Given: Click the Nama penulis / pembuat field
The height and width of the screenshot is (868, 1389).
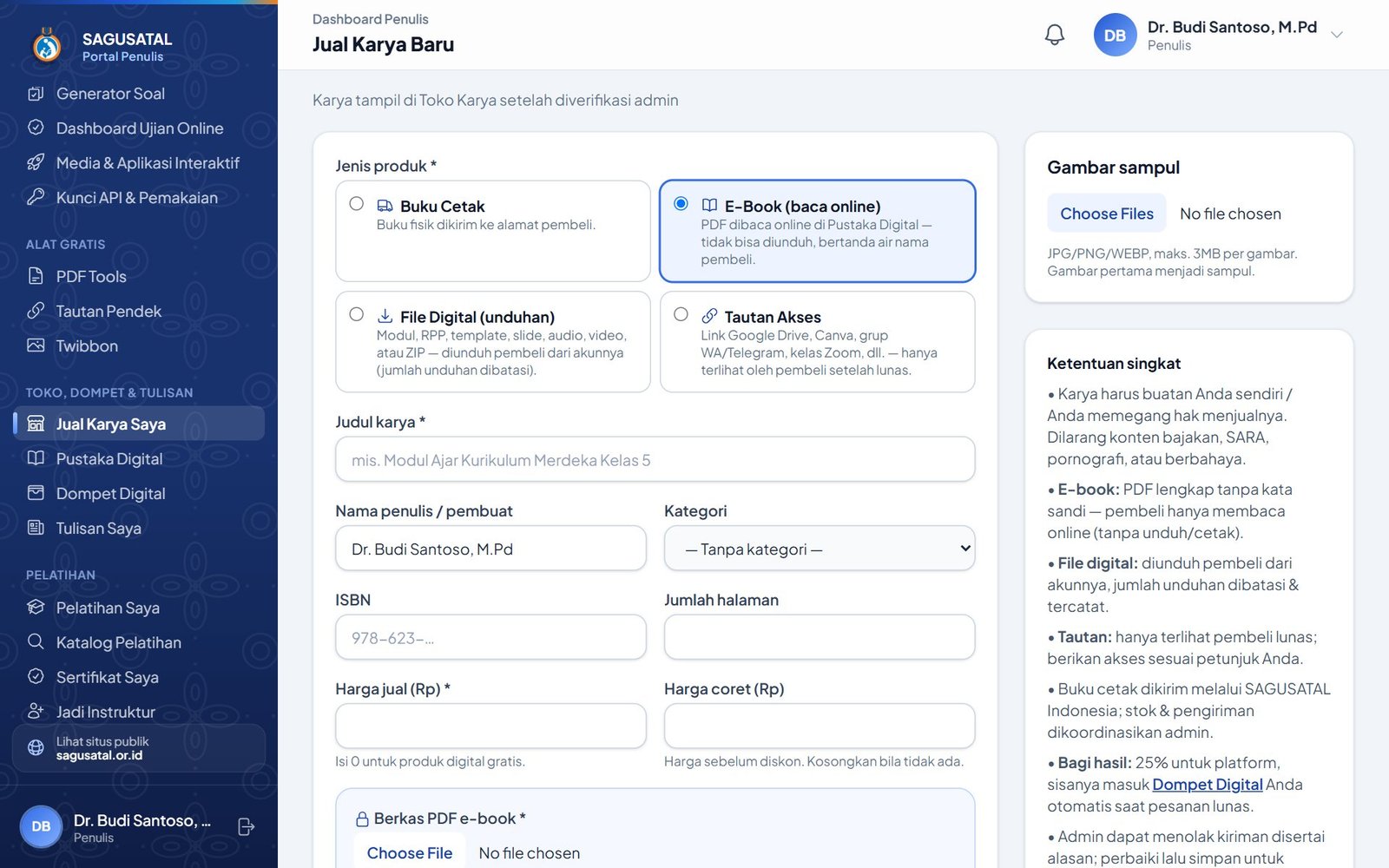Looking at the screenshot, I should point(491,549).
